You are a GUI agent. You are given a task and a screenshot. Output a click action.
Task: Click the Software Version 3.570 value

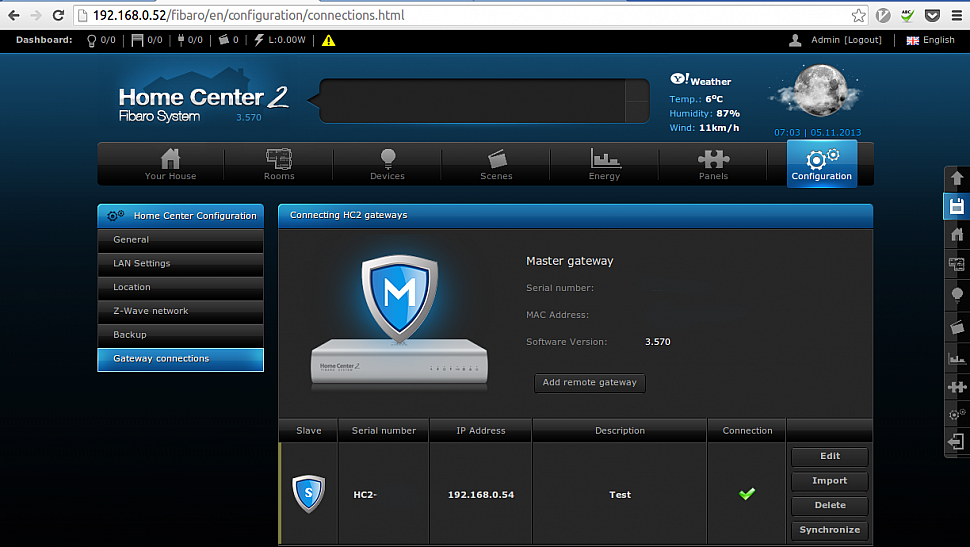pyautogui.click(x=658, y=342)
